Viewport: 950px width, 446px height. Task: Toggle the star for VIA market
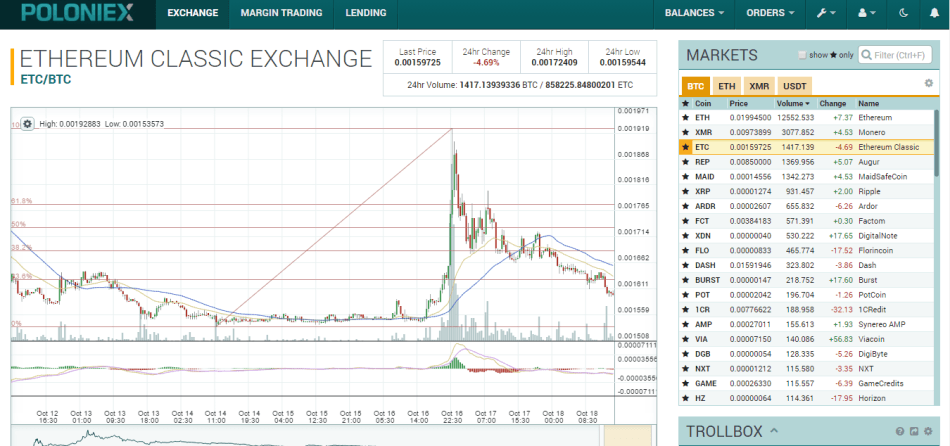(686, 339)
